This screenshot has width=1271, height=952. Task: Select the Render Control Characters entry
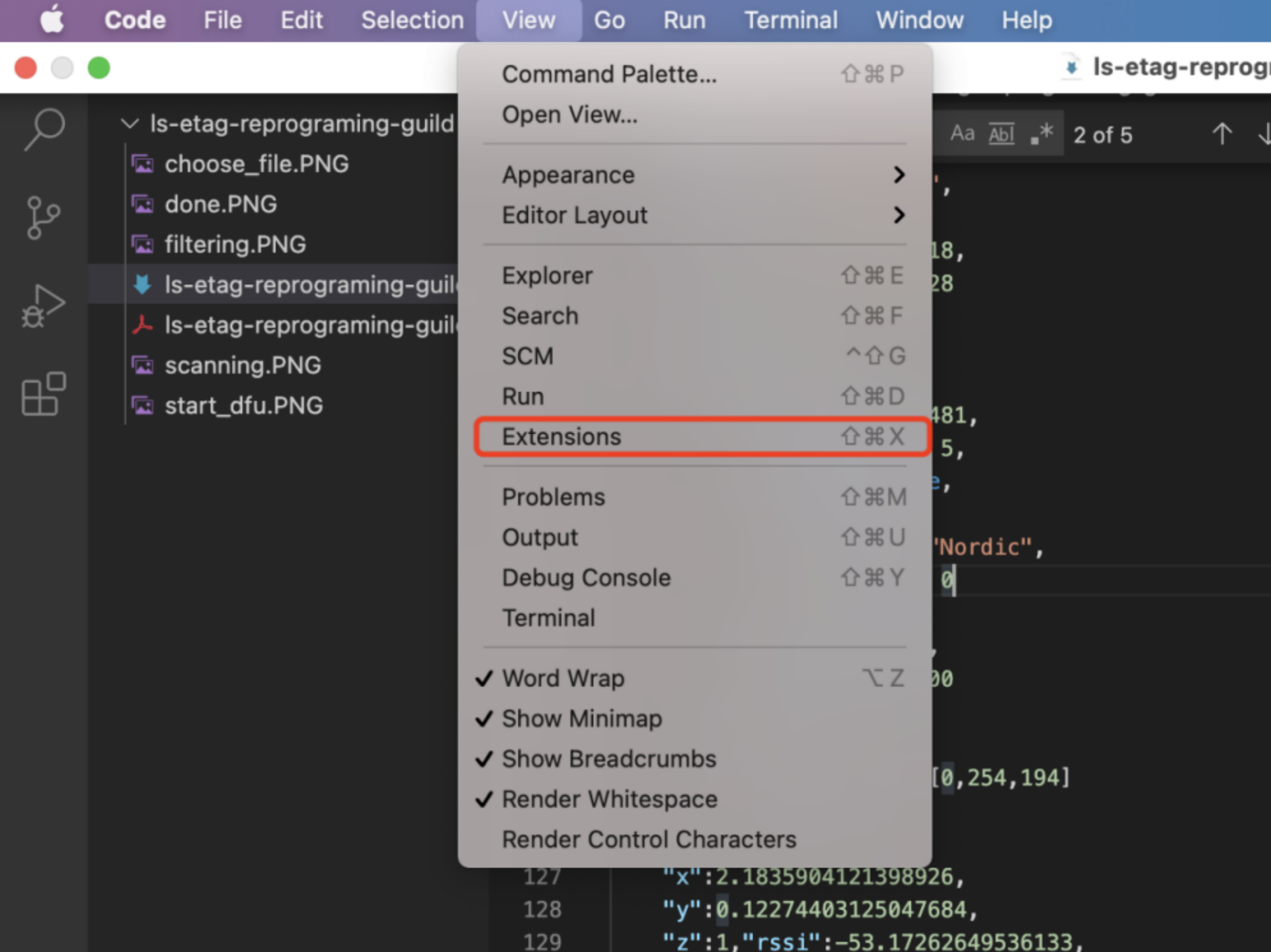click(x=649, y=839)
